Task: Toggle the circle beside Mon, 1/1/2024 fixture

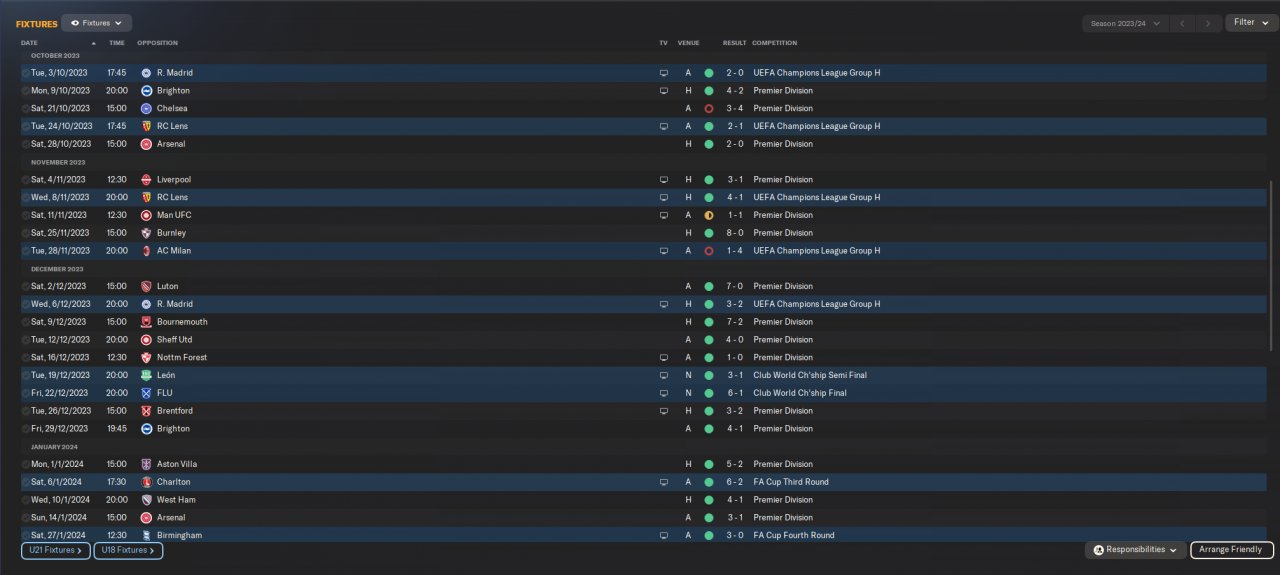Action: [26, 464]
